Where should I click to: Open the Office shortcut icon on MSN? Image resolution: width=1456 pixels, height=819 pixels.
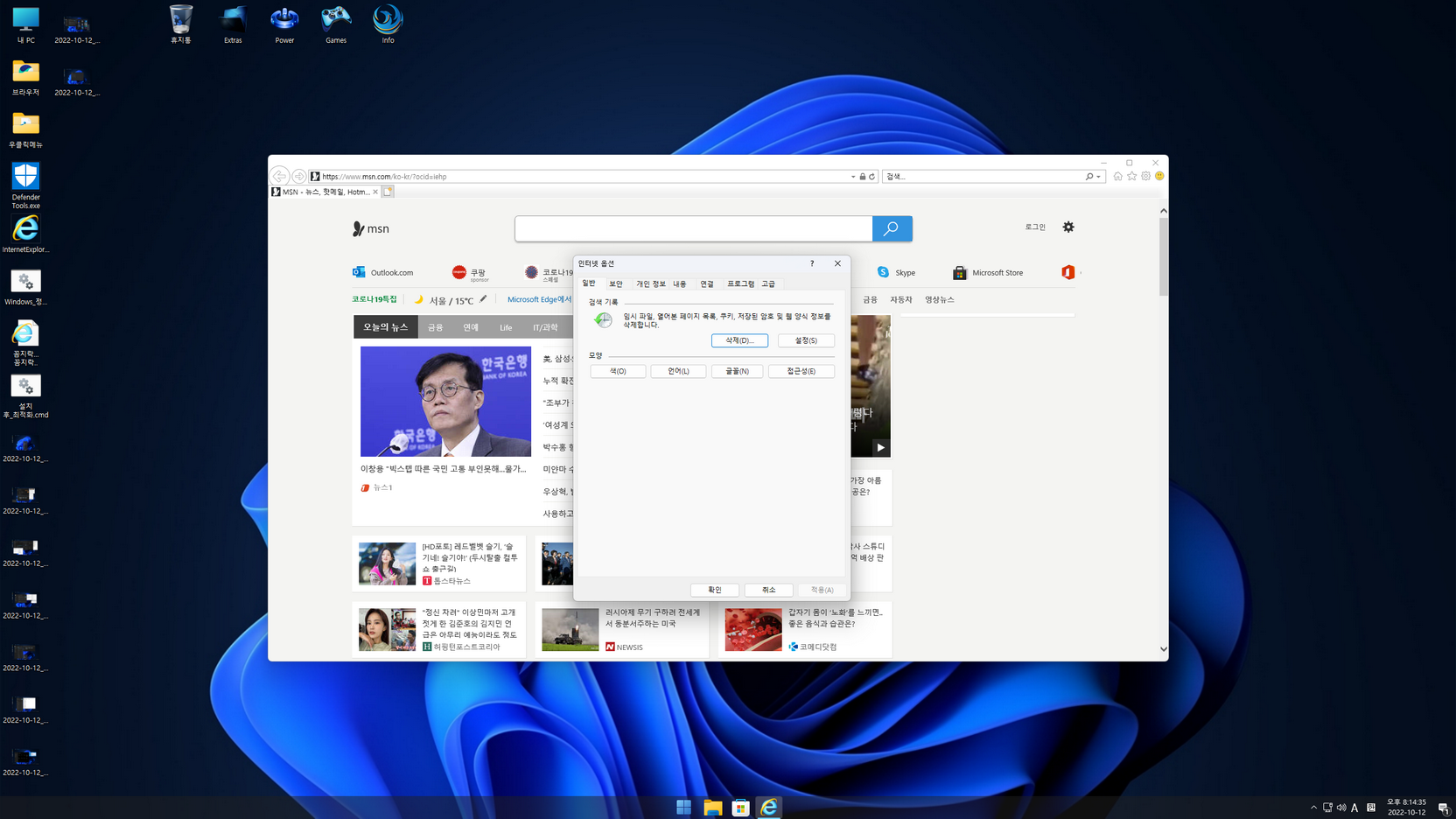(x=1067, y=272)
